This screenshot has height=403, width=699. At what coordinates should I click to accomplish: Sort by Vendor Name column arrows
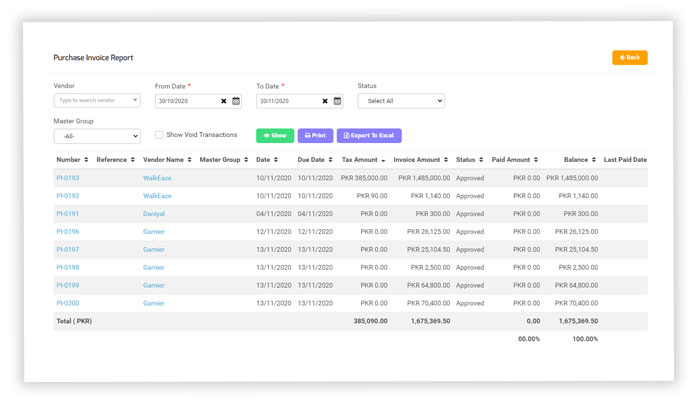click(x=189, y=160)
